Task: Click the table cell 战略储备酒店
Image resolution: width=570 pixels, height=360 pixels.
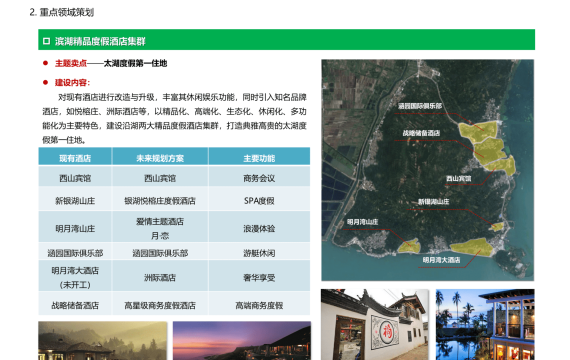Action: point(75,305)
